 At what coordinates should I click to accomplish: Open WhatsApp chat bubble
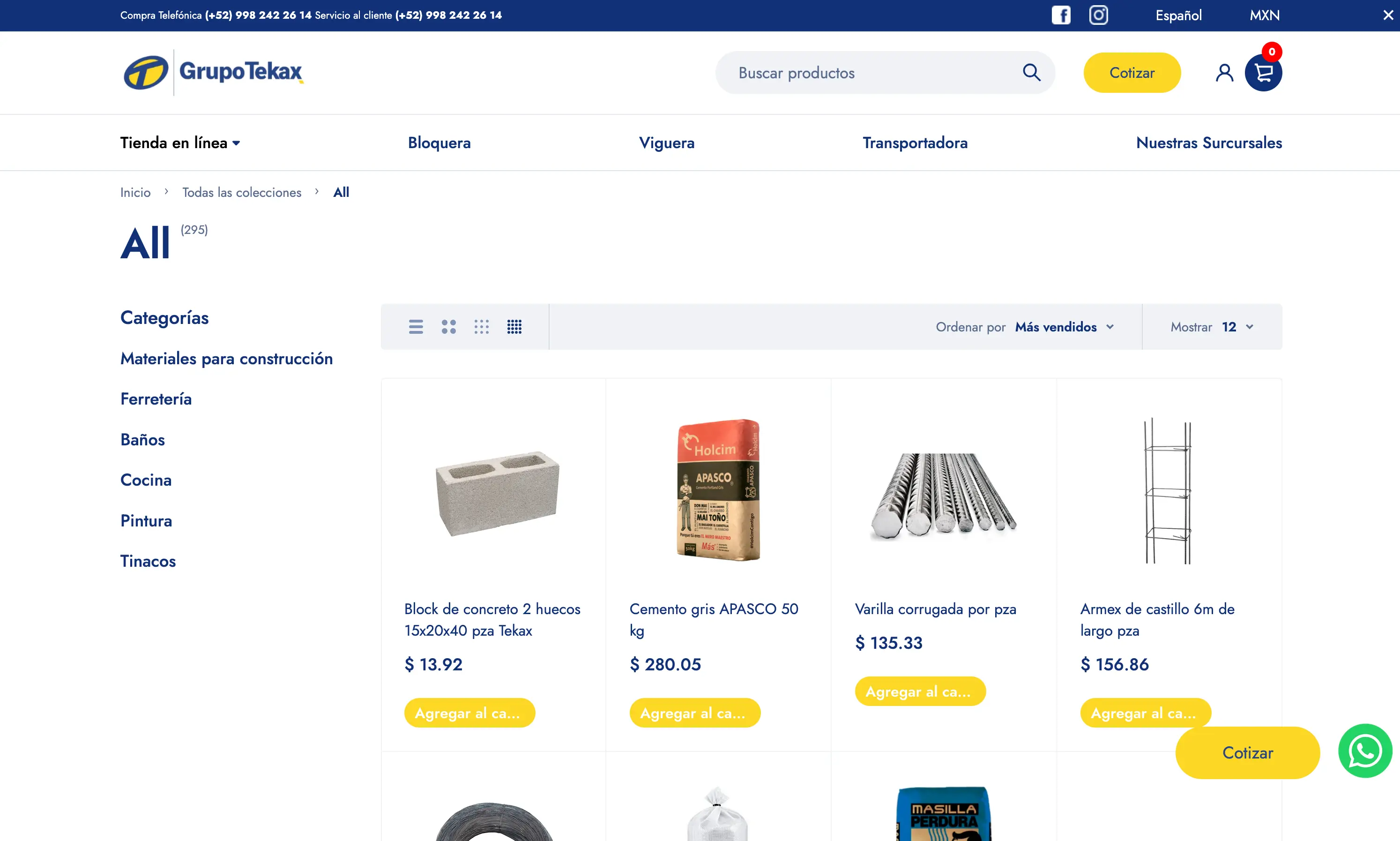(1364, 751)
